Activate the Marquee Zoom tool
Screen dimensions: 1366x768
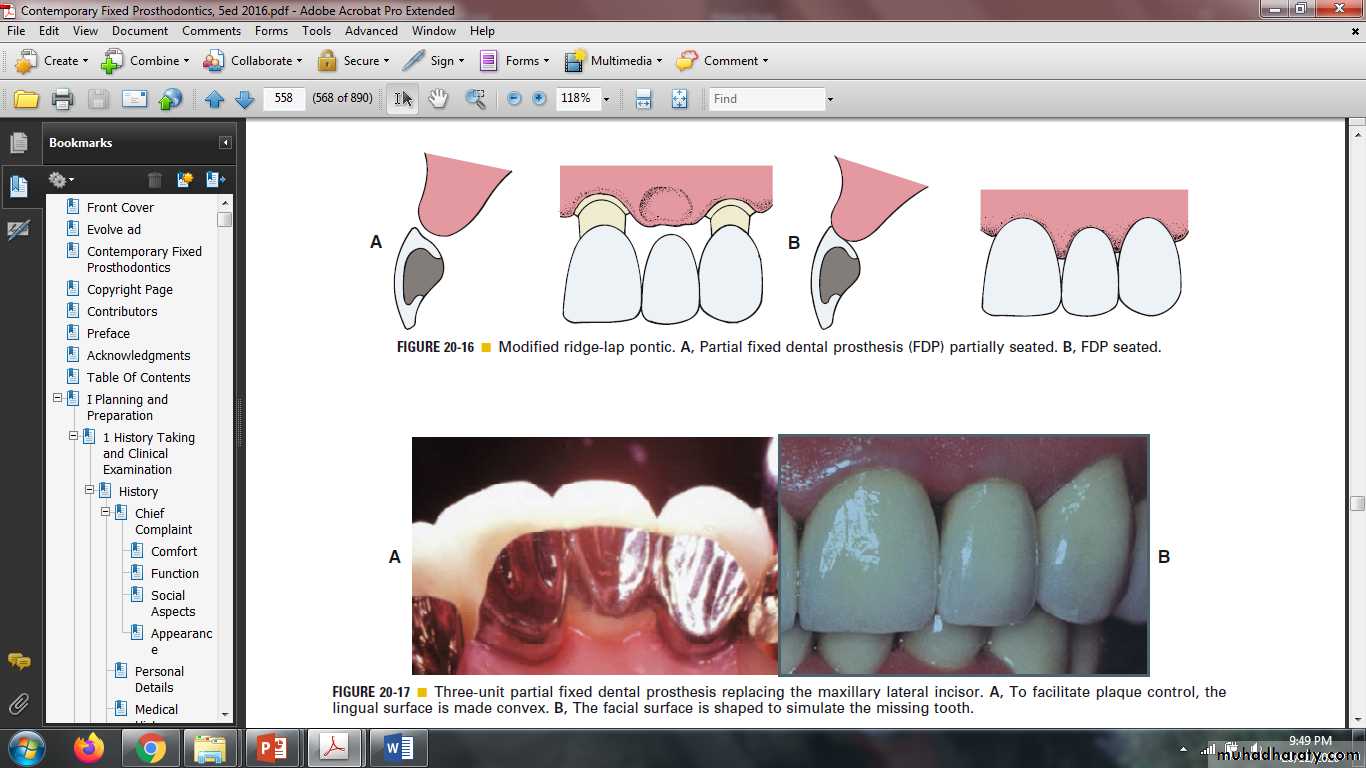point(475,99)
